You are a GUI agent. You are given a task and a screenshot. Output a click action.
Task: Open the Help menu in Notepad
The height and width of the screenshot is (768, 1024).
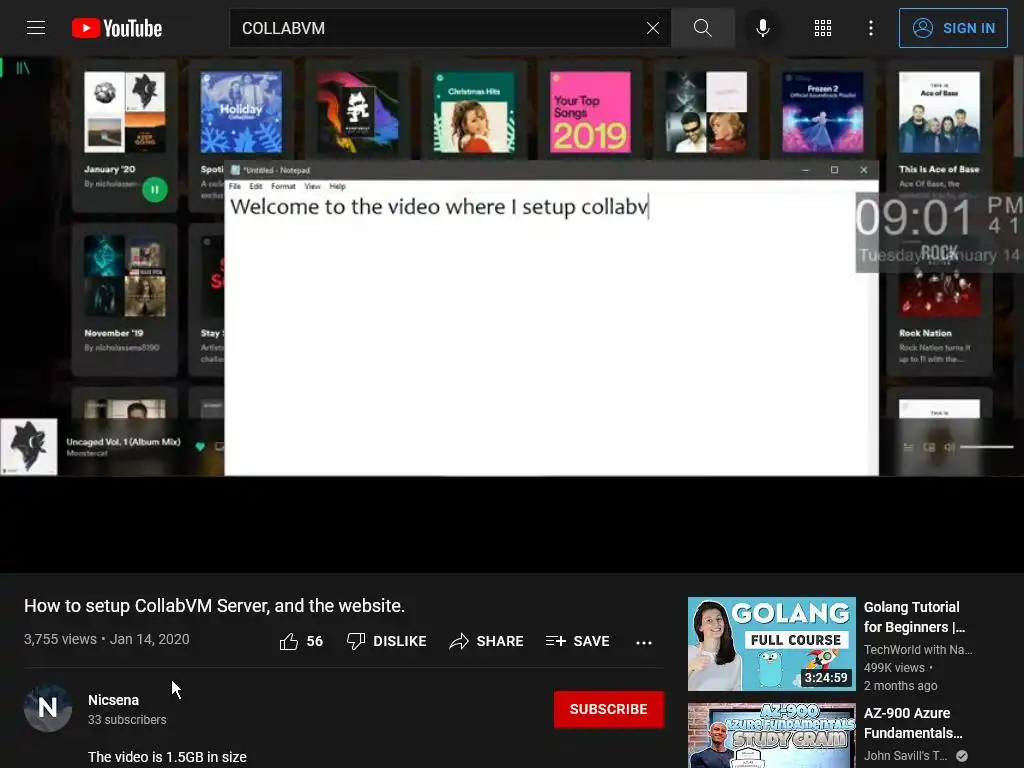point(337,187)
